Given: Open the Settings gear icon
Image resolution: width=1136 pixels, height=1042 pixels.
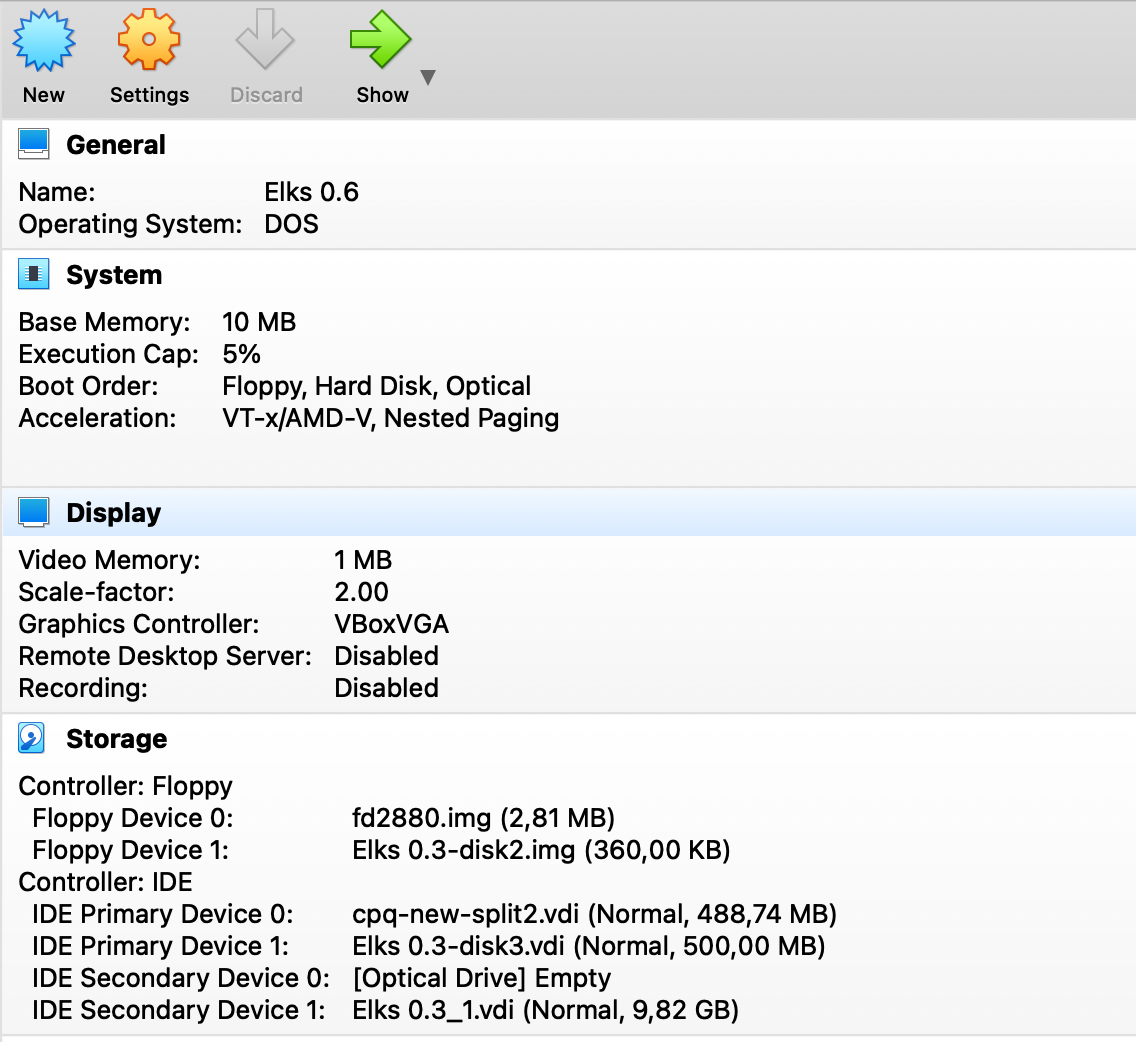Looking at the screenshot, I should tap(149, 40).
